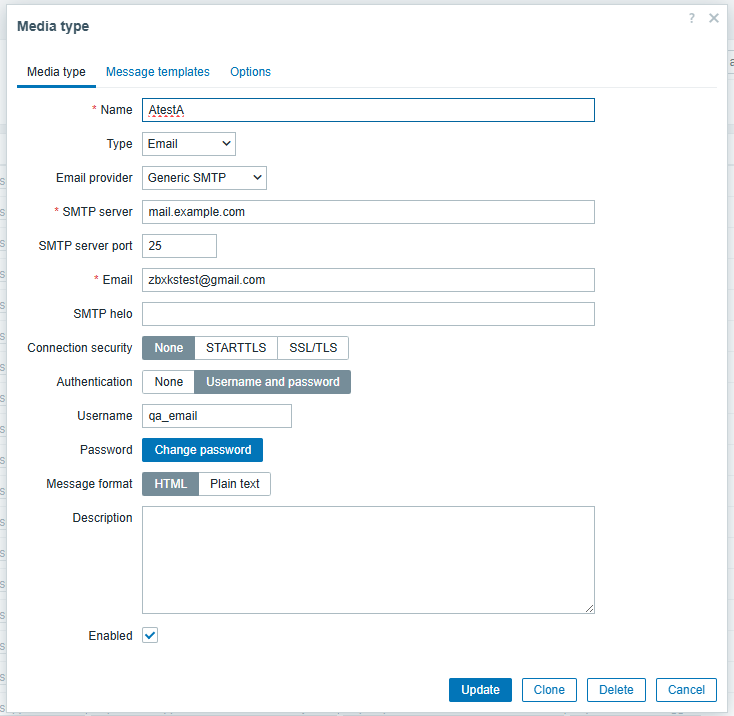Viewport: 734px width, 716px height.
Task: Select STARTTLS connection security
Action: (236, 348)
